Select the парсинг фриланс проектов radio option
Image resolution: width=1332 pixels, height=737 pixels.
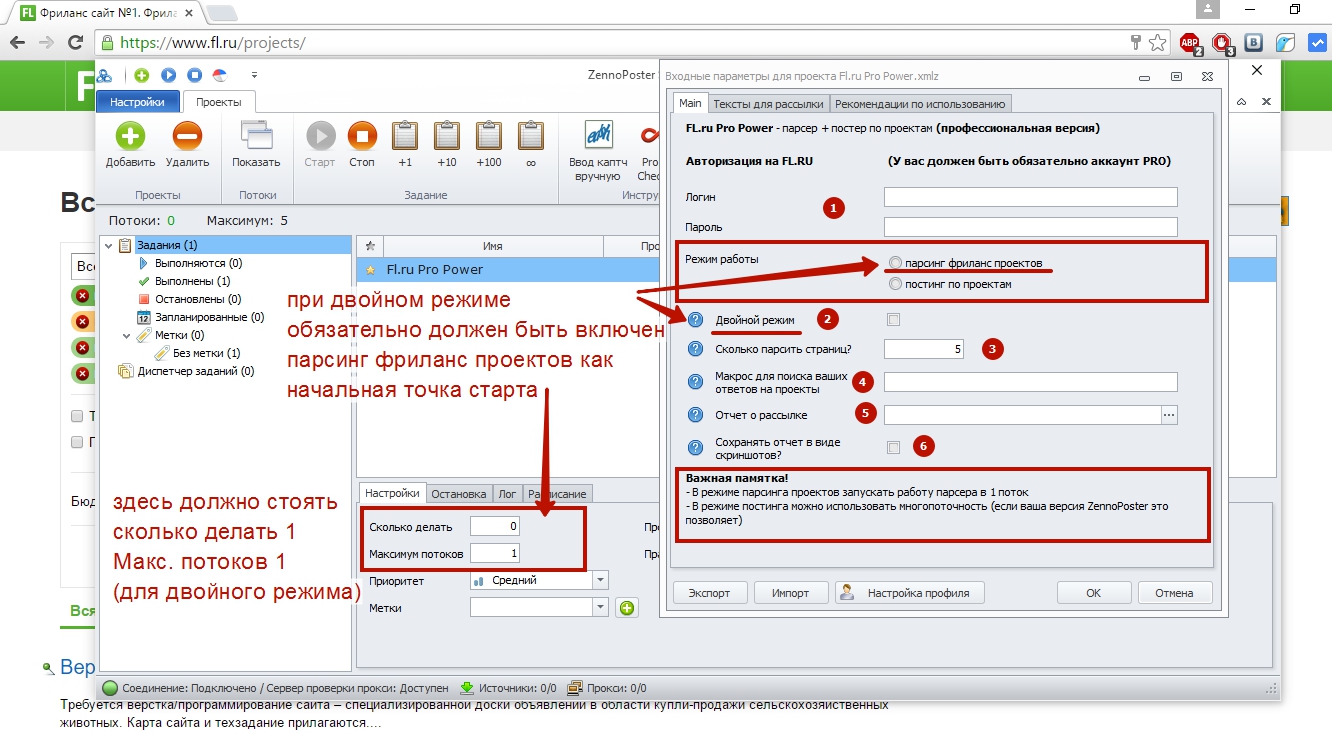click(x=895, y=263)
